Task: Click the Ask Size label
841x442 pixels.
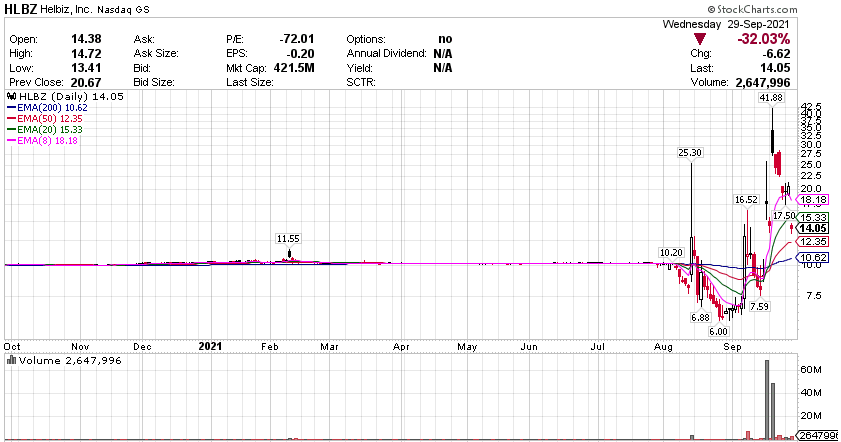Action: coord(156,54)
